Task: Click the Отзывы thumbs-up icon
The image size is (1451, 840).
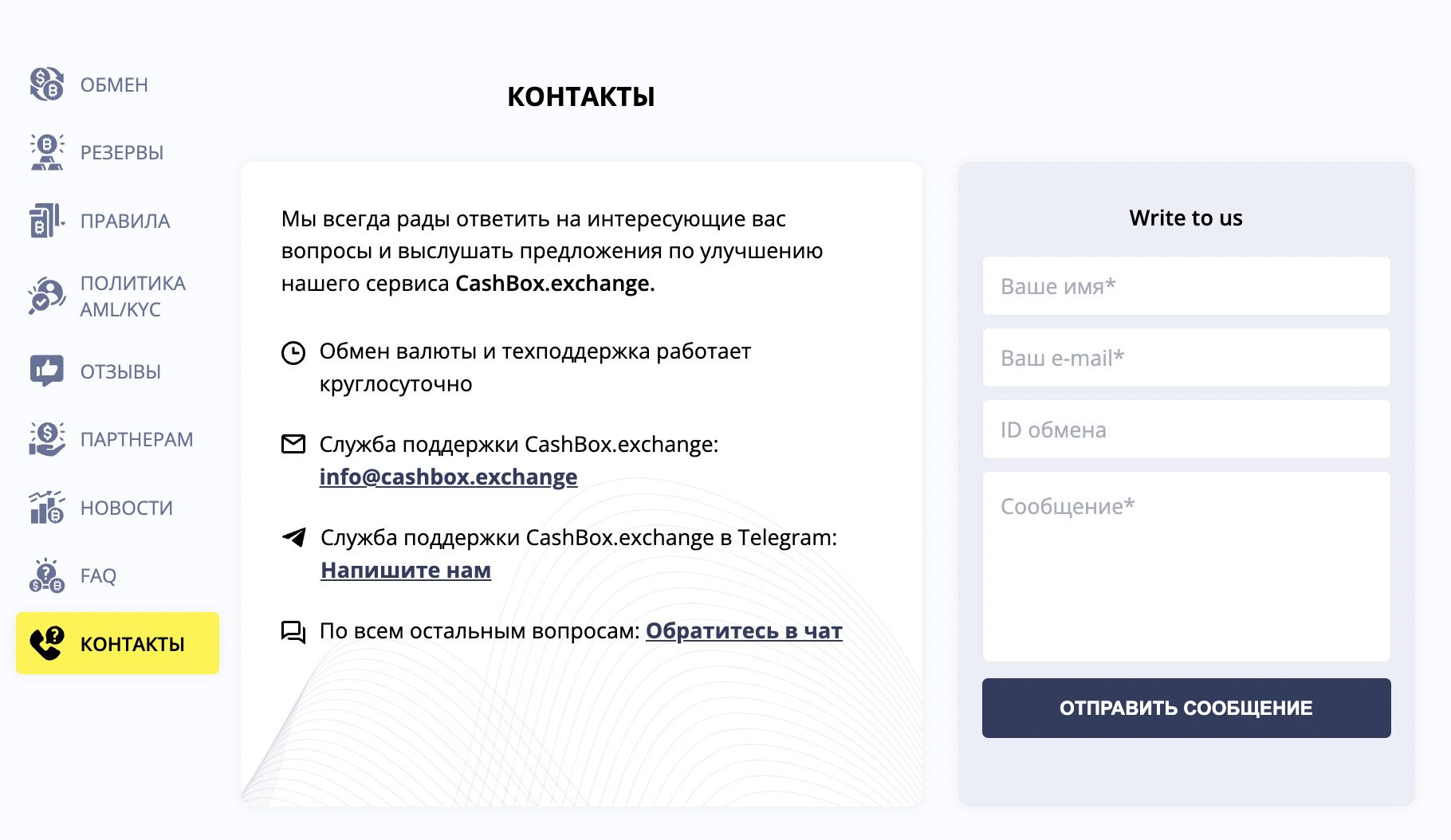Action: (x=47, y=371)
